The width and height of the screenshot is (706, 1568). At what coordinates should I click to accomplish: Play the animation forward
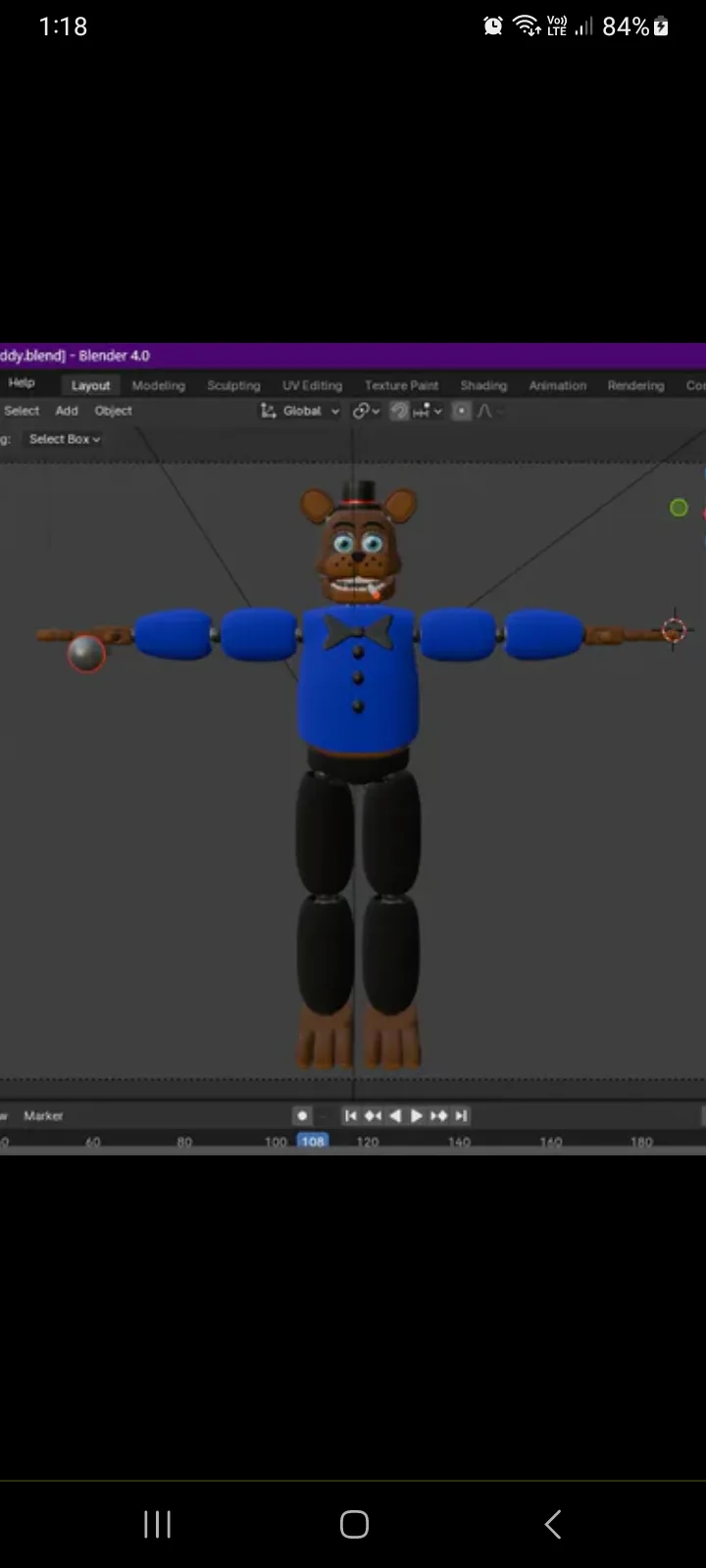pyautogui.click(x=416, y=1115)
